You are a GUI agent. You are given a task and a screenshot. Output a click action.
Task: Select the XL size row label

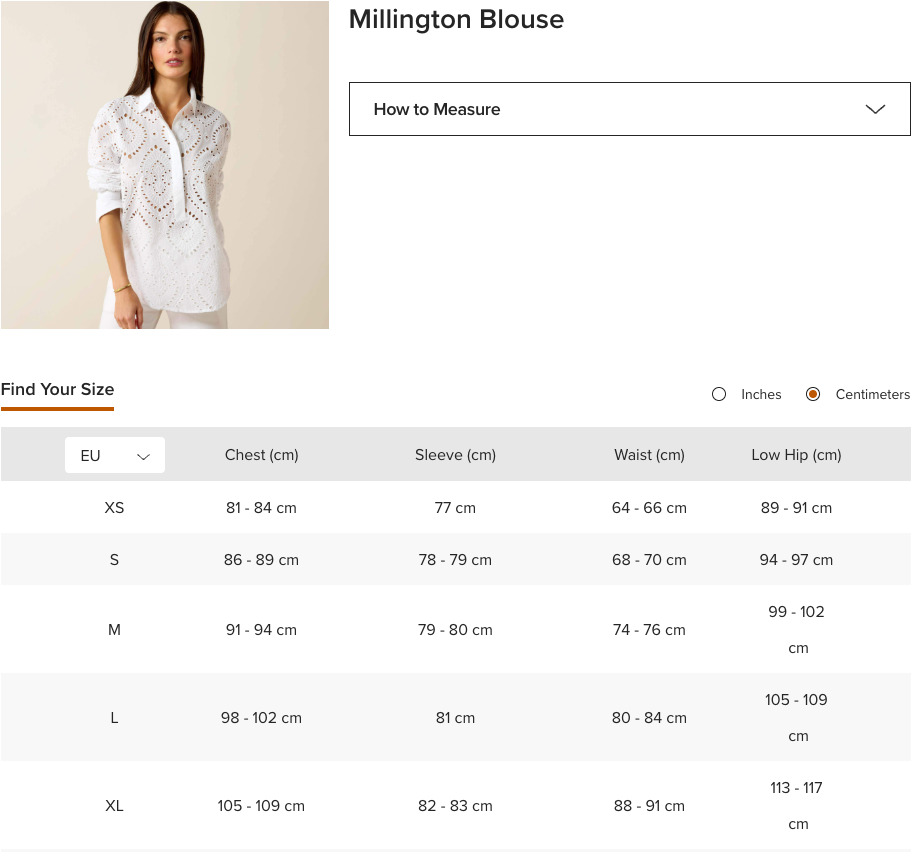(114, 806)
